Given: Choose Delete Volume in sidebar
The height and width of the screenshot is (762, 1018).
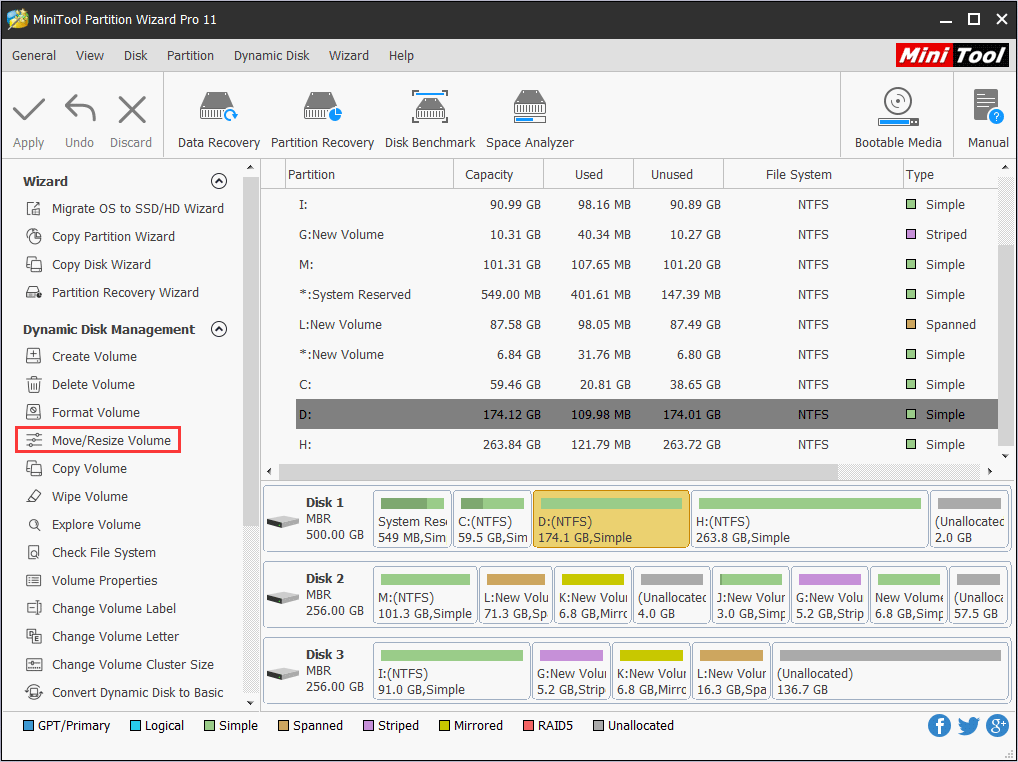Looking at the screenshot, I should coord(80,384).
